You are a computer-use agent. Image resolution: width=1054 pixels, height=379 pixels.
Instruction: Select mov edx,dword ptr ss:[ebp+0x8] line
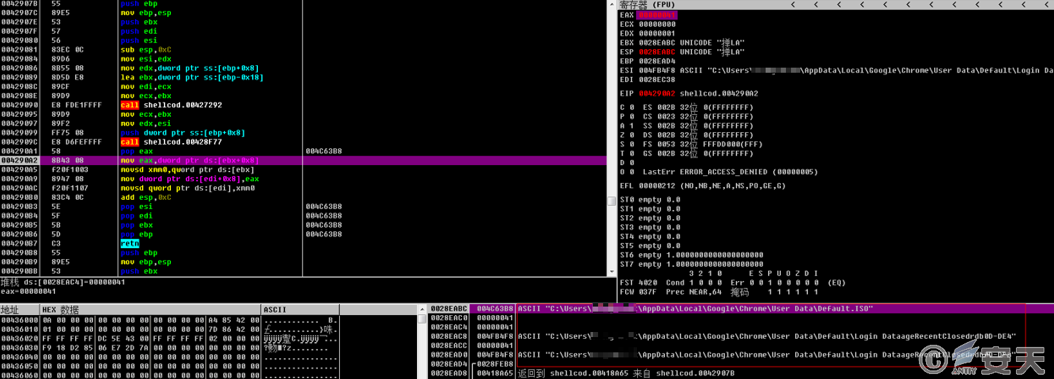click(x=190, y=68)
